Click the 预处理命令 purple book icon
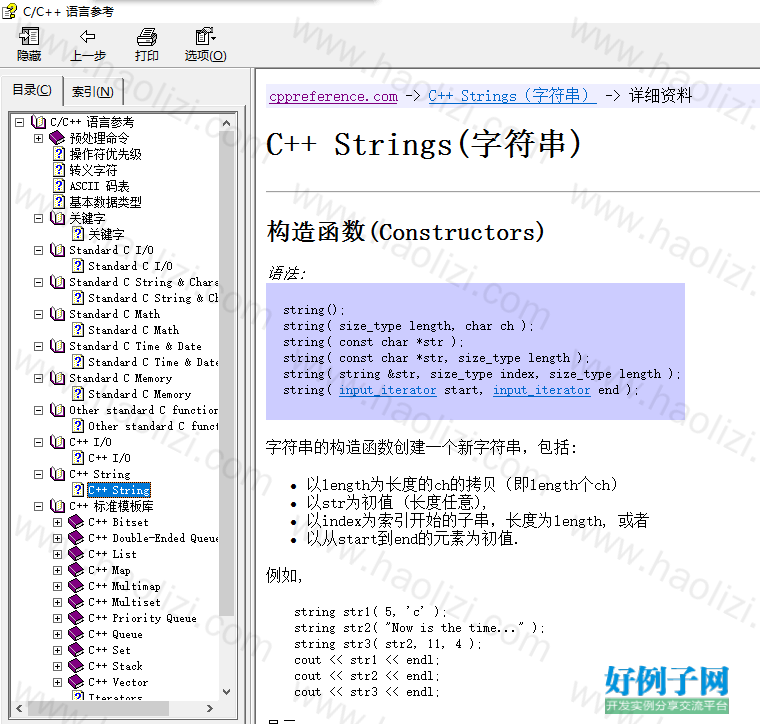The width and height of the screenshot is (760, 724). [x=57, y=138]
